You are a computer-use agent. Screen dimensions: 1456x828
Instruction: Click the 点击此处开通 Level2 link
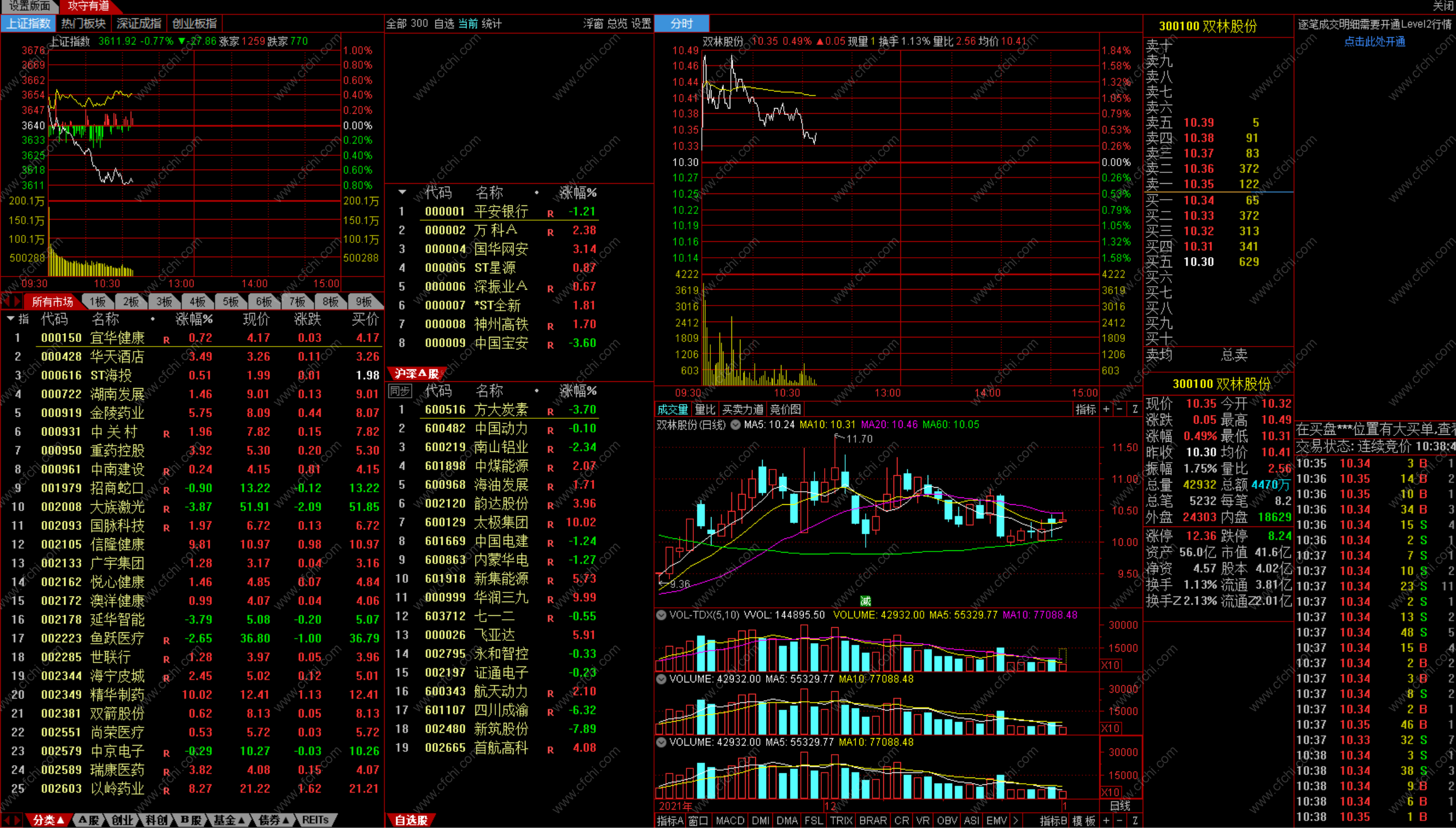point(1374,42)
